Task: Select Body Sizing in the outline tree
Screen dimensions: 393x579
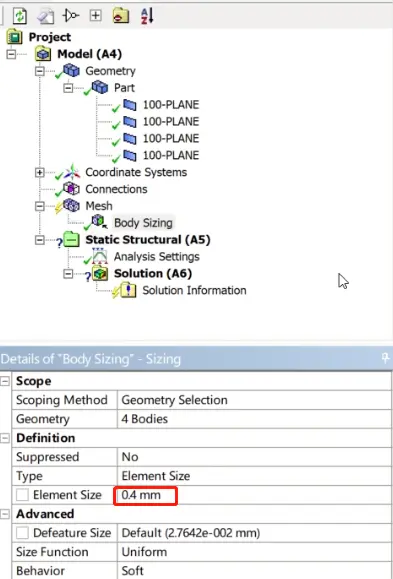Action: click(143, 223)
